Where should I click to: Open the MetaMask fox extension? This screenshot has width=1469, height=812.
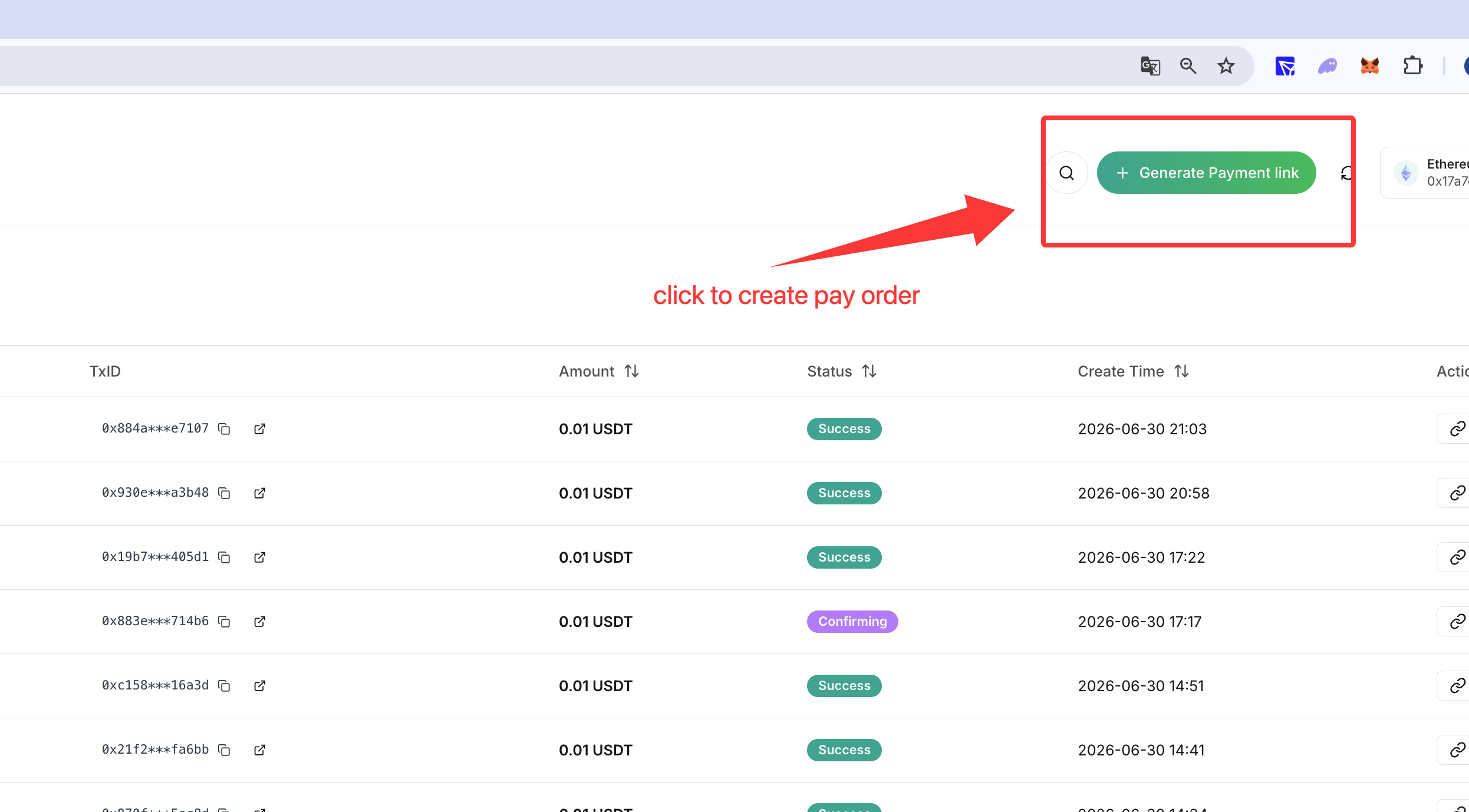pyautogui.click(x=1370, y=66)
